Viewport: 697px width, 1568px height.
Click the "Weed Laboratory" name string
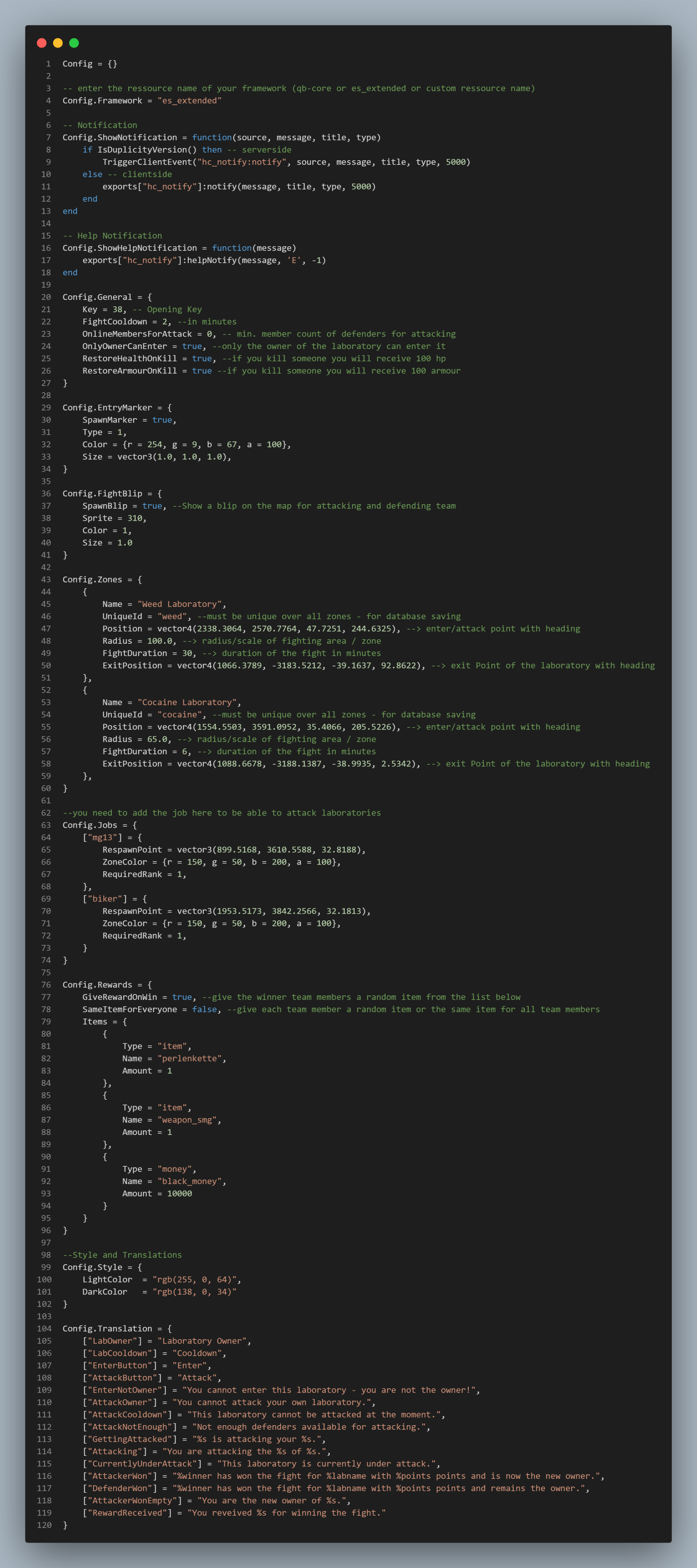click(x=179, y=604)
